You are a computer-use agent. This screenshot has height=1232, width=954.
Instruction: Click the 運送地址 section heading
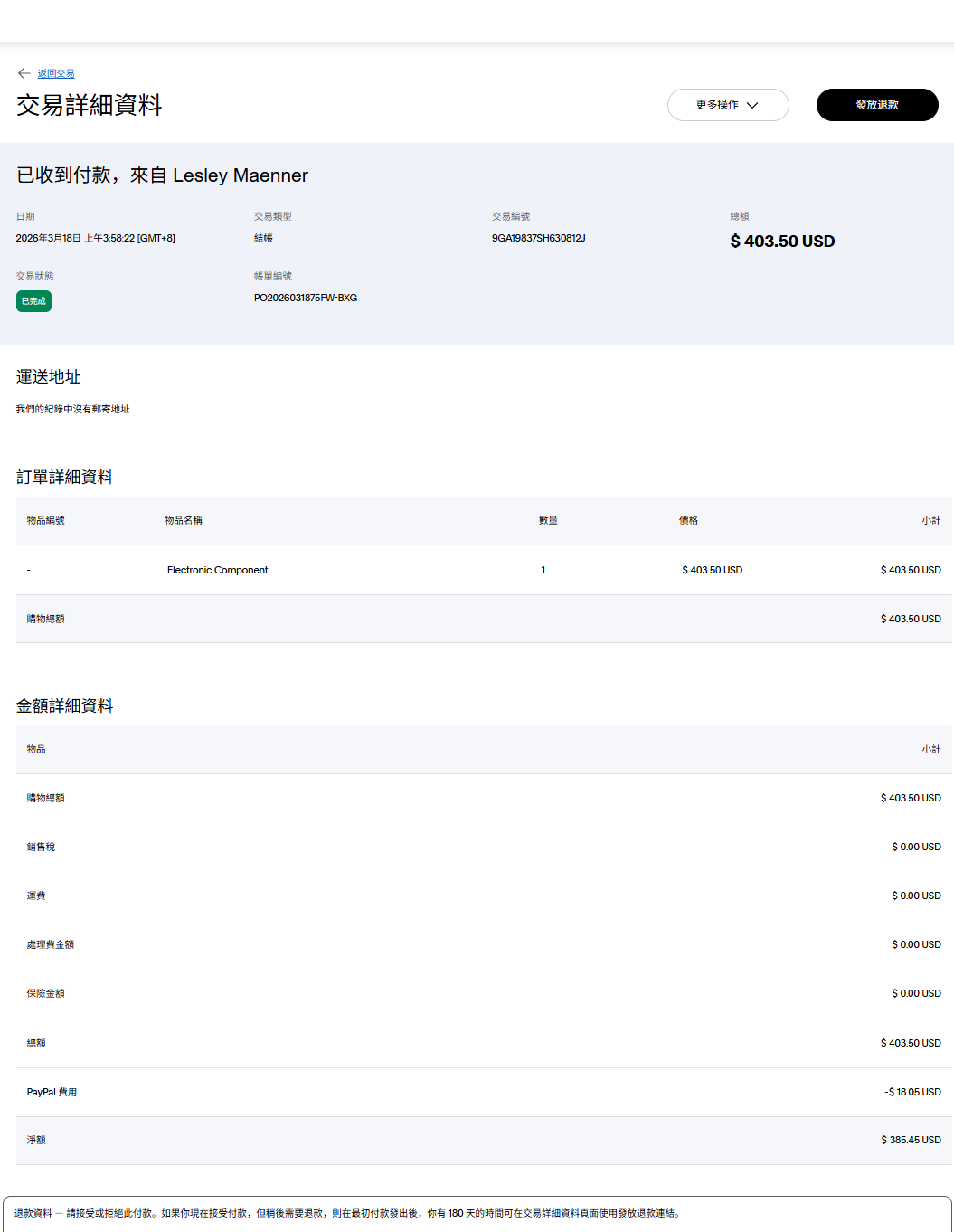49,377
